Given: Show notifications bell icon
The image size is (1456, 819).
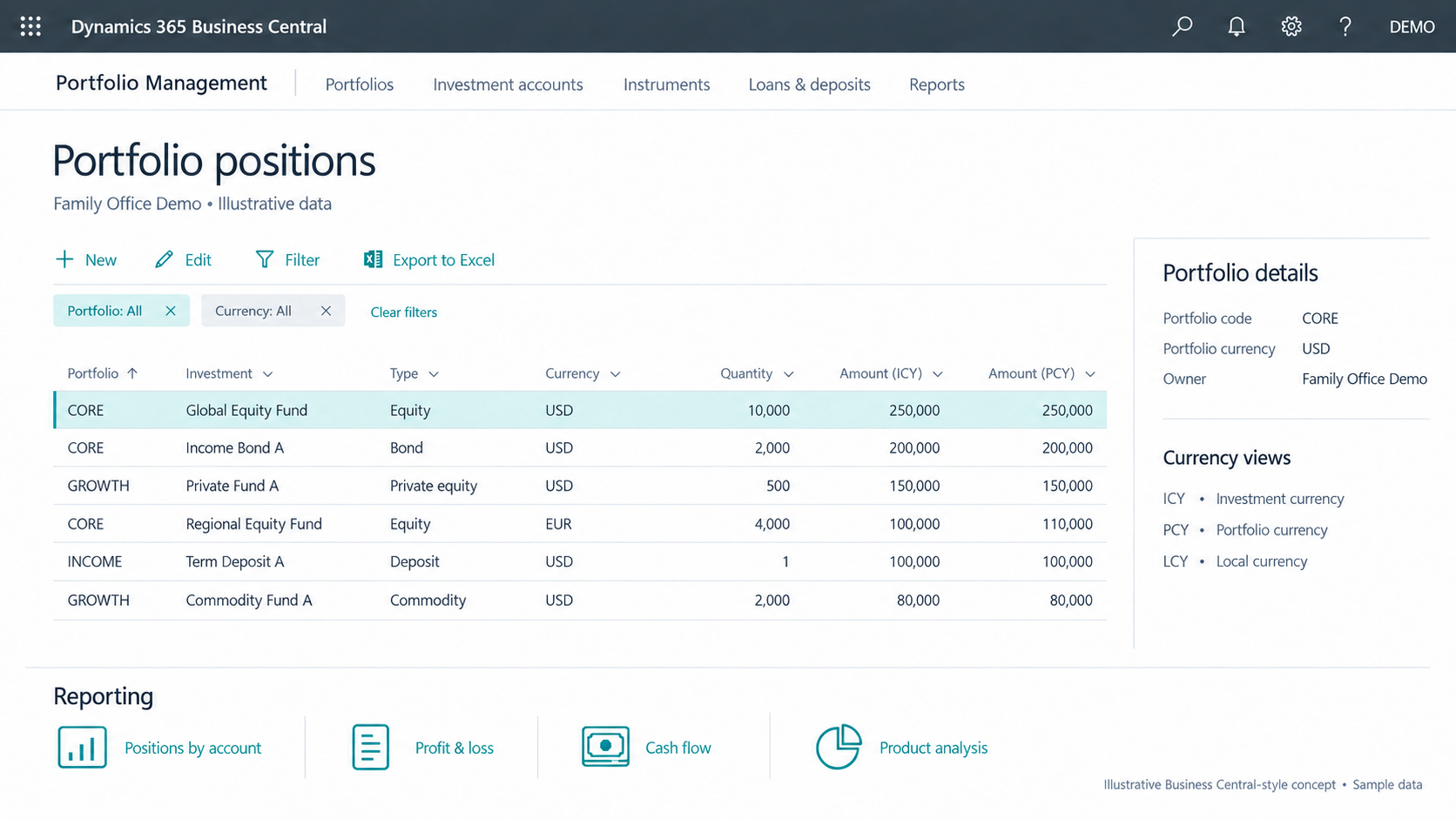Looking at the screenshot, I should [x=1237, y=26].
